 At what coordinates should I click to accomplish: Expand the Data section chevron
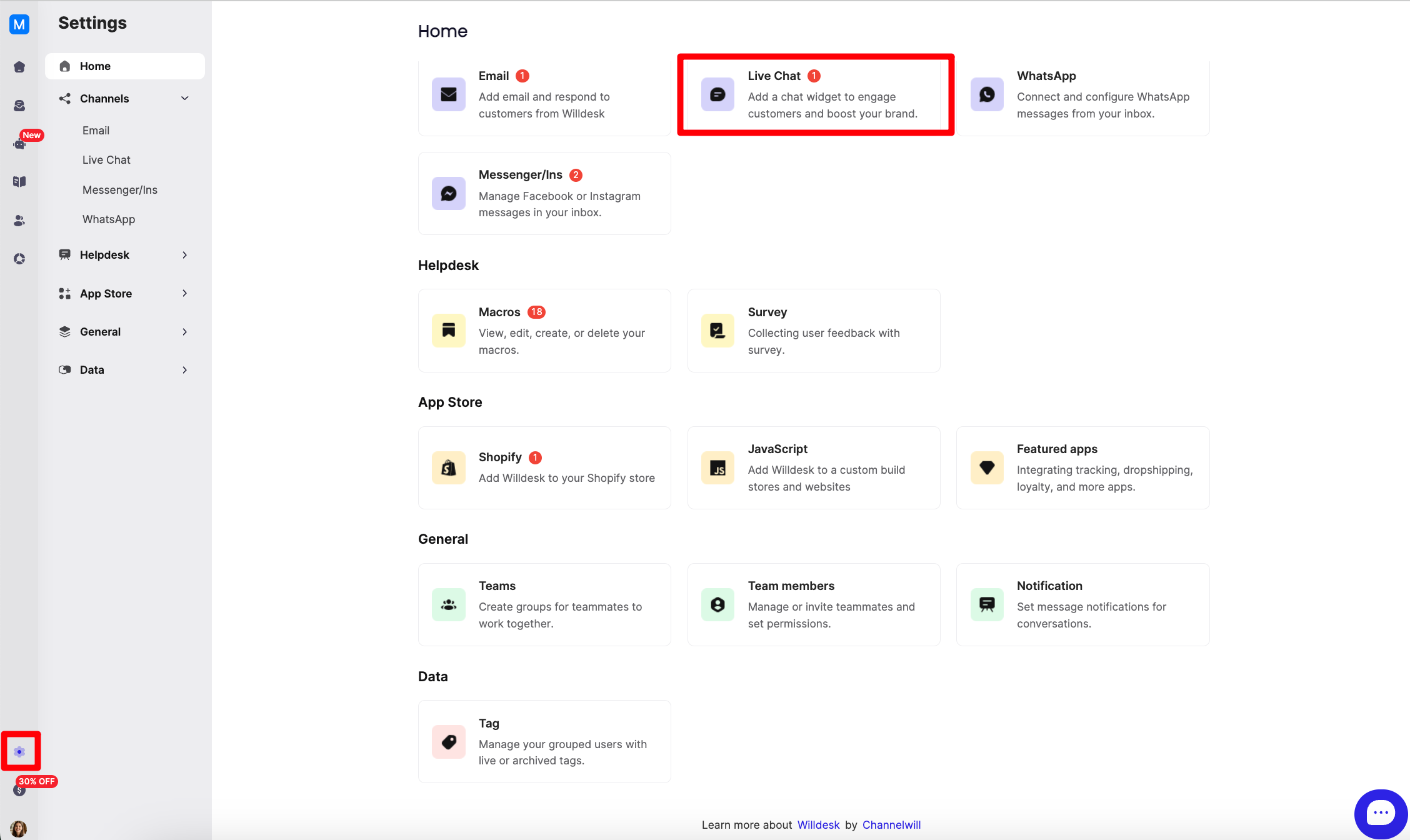pos(185,370)
